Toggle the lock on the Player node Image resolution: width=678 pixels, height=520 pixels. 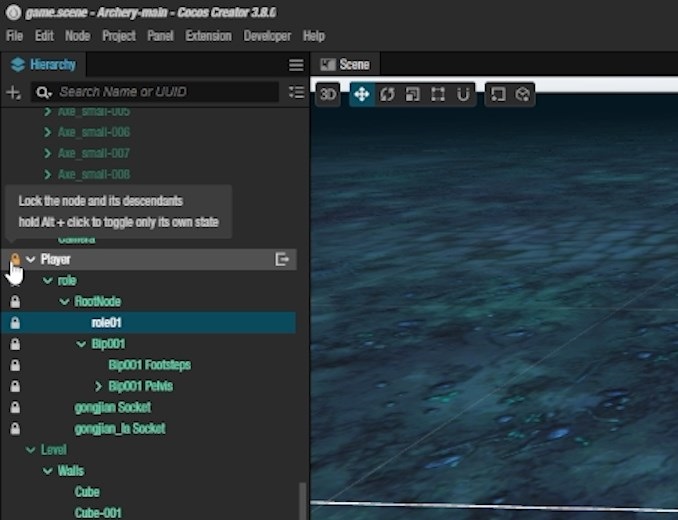point(15,260)
